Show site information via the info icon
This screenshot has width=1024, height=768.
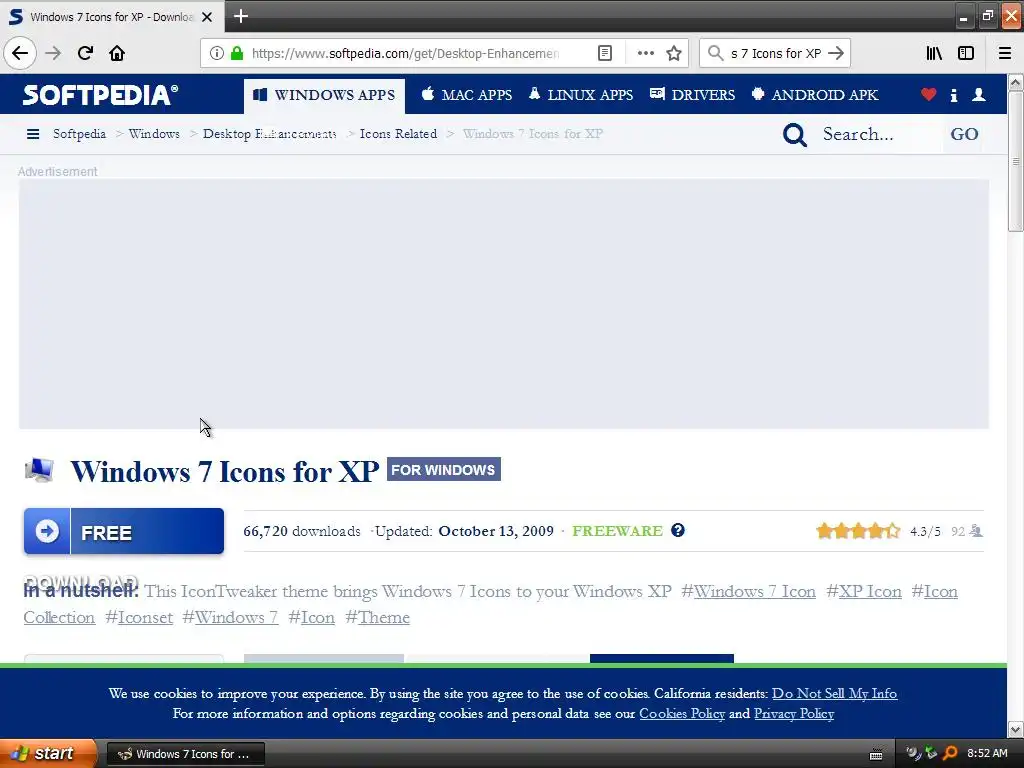217,53
